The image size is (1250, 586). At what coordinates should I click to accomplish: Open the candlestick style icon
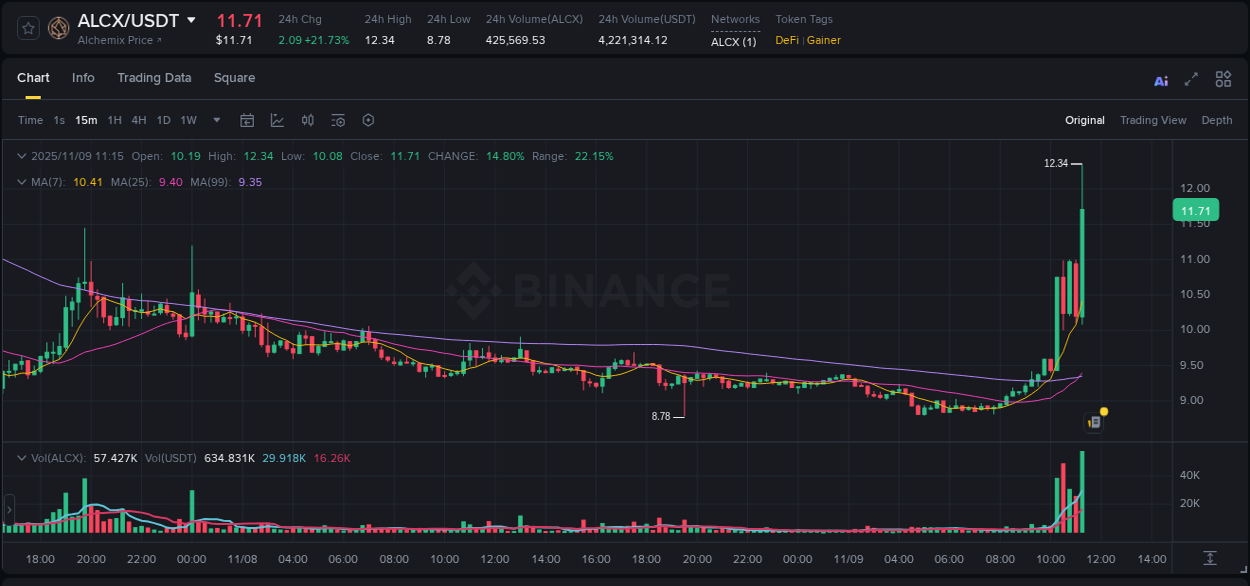click(x=307, y=120)
